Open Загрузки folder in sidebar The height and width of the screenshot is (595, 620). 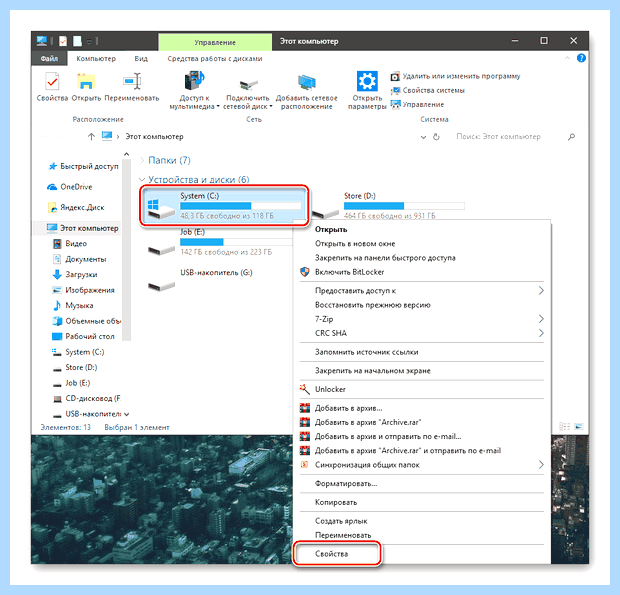coord(75,274)
